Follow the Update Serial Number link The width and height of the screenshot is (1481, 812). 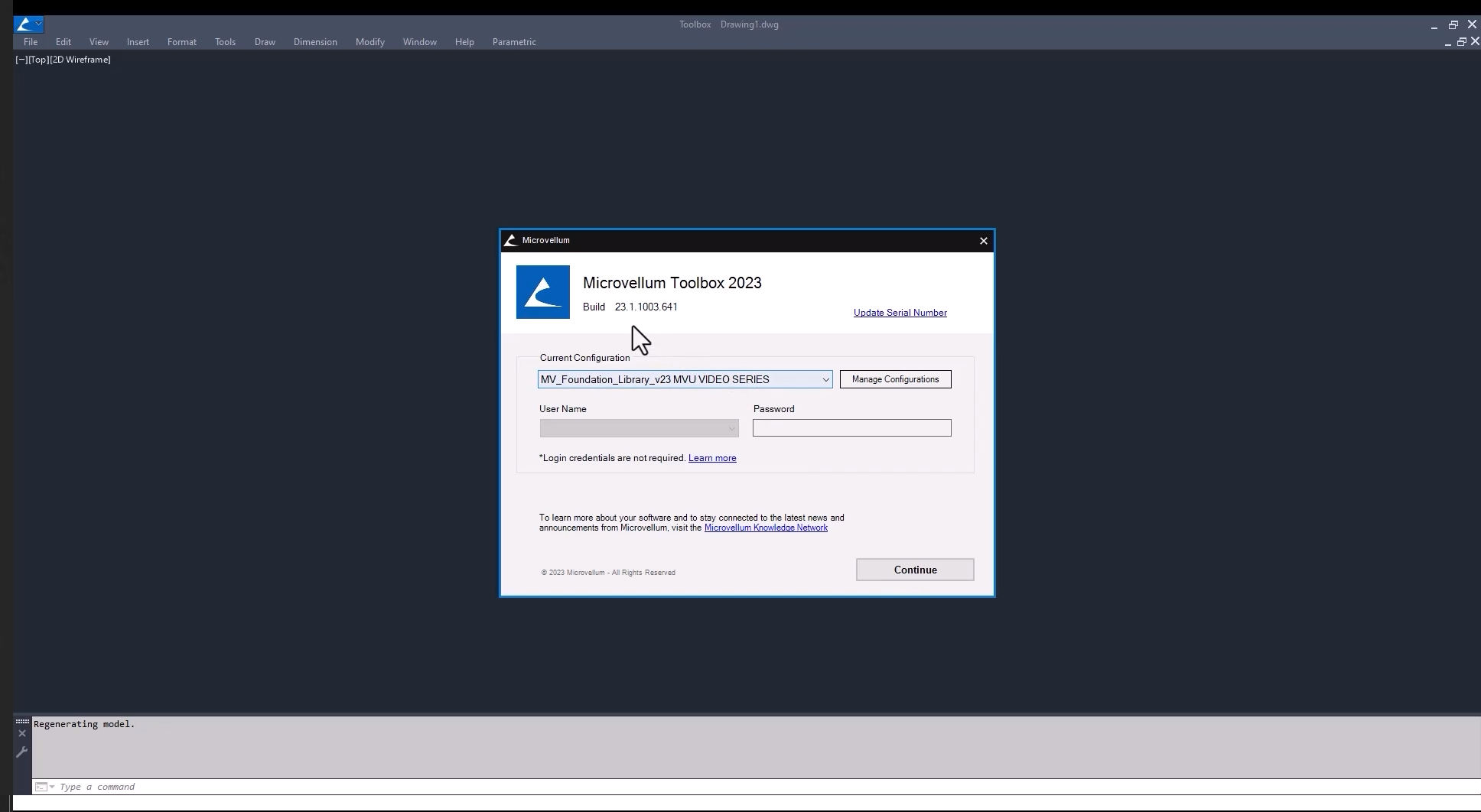(x=900, y=313)
